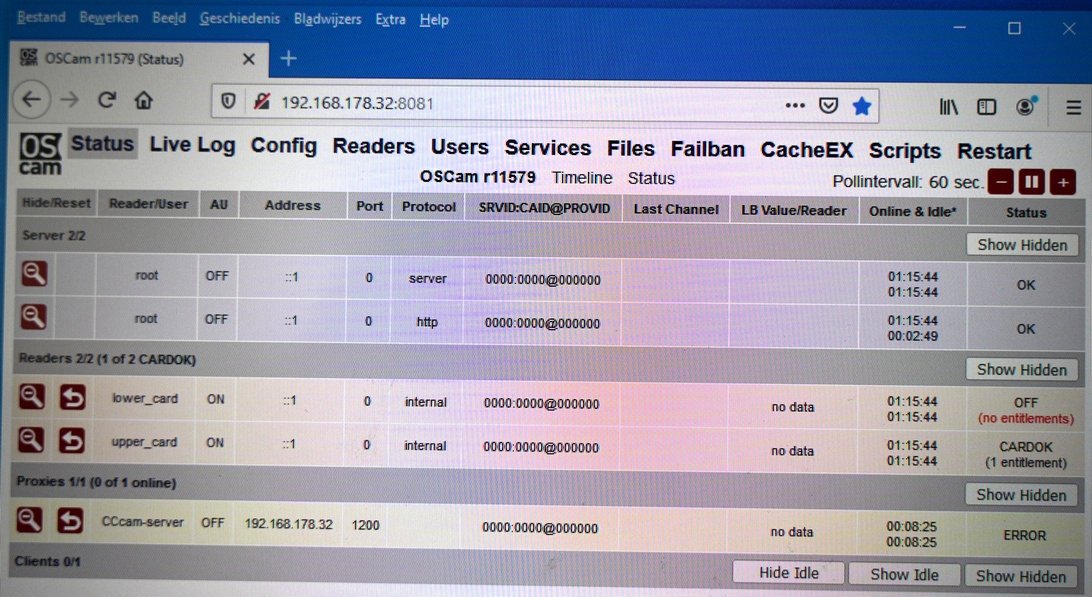Click the refresh icon for CCcam-server proxy
The width and height of the screenshot is (1092, 597).
tap(70, 520)
